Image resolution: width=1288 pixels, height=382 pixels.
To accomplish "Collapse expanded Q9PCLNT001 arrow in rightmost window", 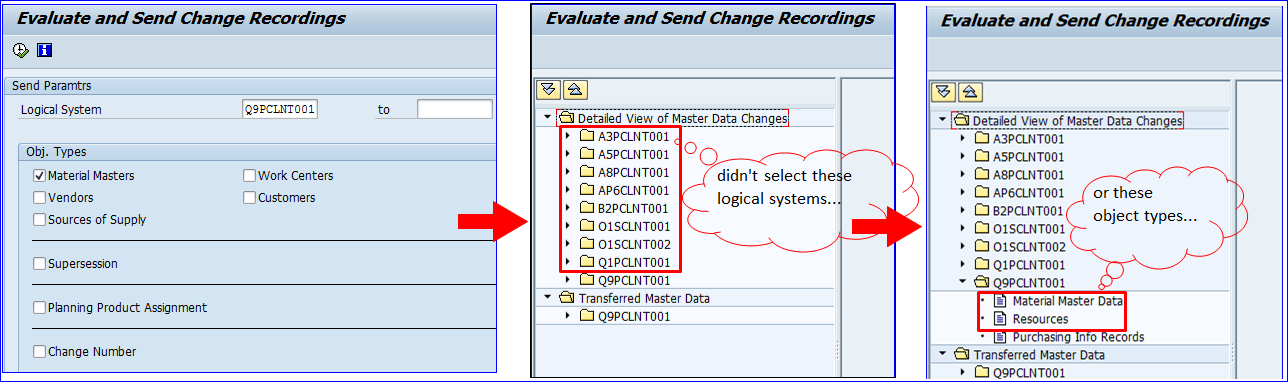I will click(963, 282).
